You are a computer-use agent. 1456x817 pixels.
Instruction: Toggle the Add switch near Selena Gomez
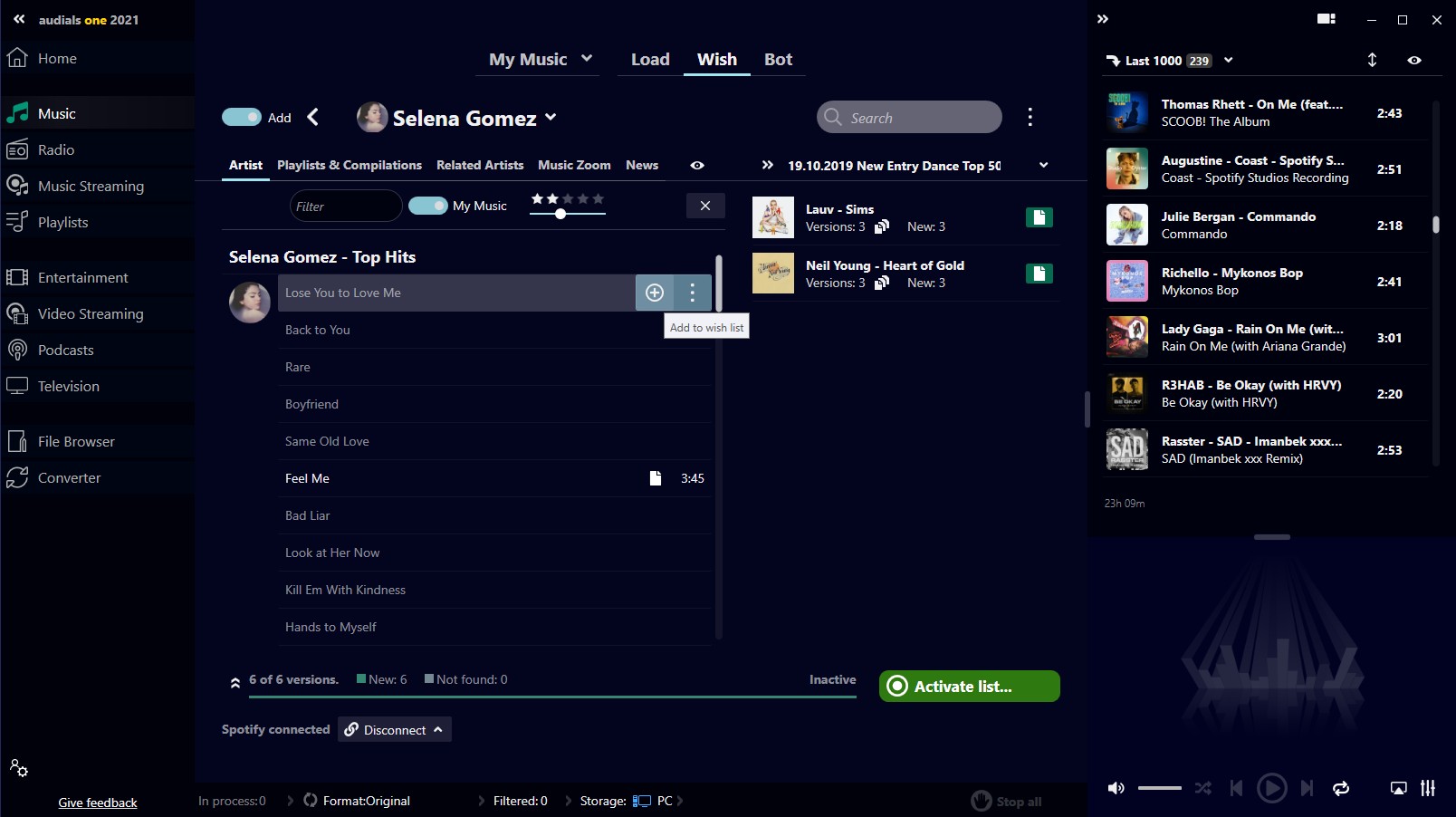point(242,118)
